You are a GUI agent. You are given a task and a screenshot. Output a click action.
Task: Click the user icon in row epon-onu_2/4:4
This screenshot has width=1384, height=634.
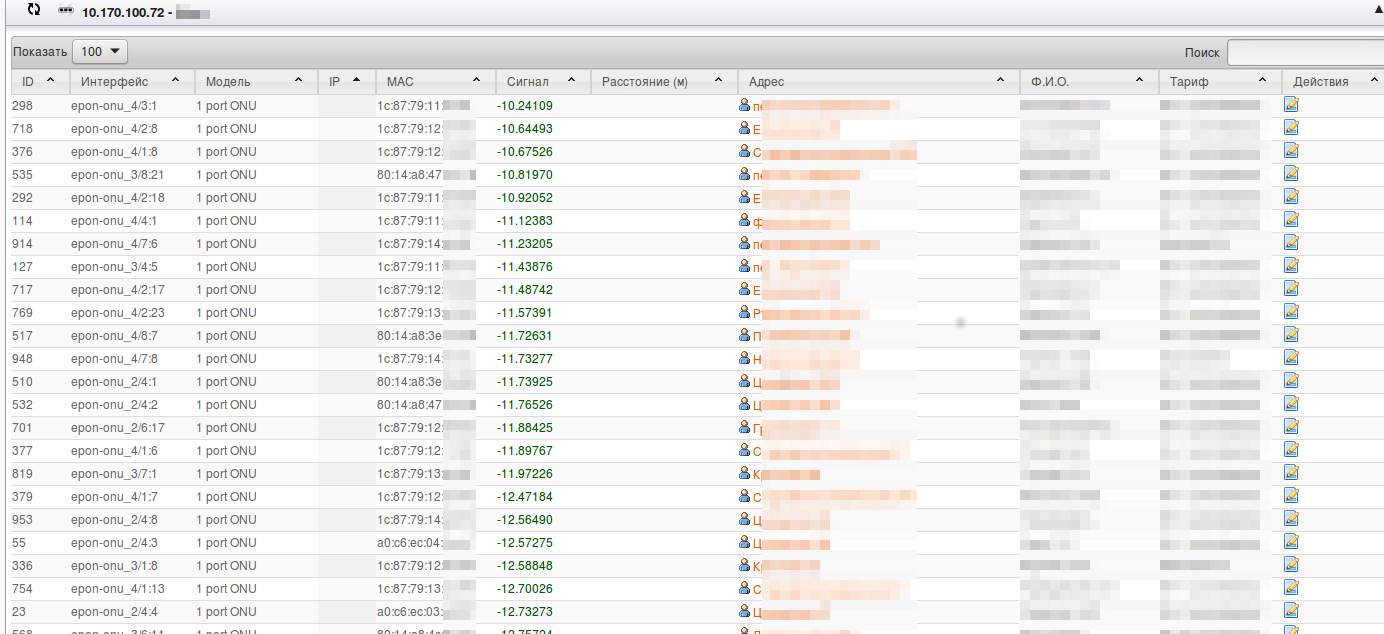coord(744,610)
